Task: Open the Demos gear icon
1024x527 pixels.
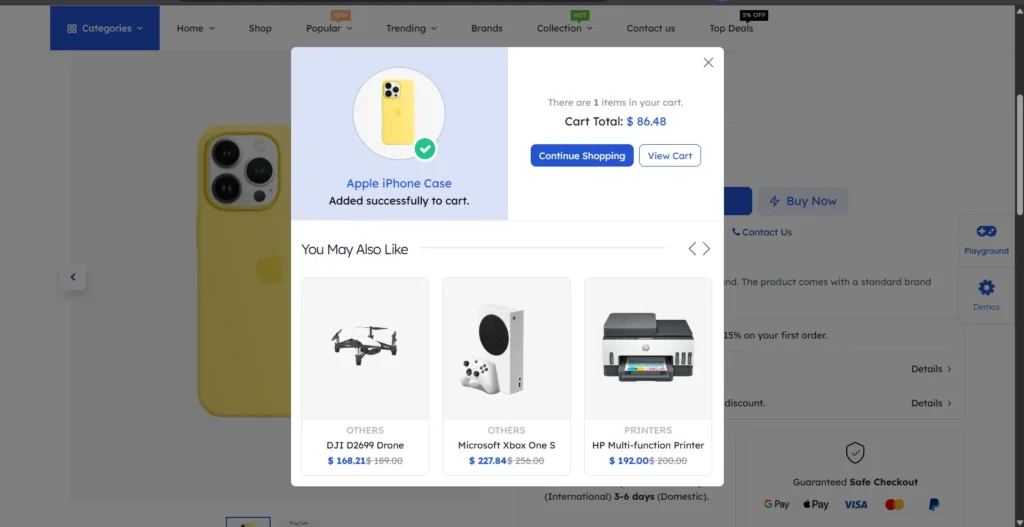Action: coord(986,288)
